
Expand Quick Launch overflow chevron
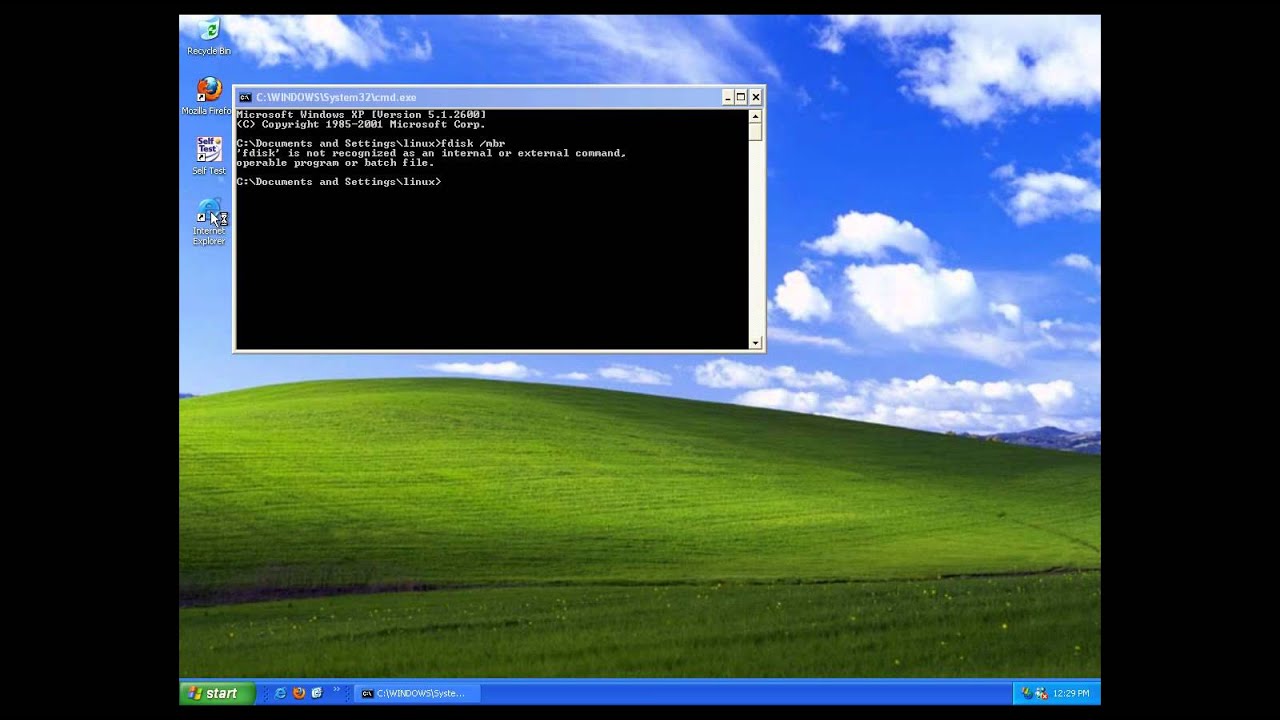point(337,690)
